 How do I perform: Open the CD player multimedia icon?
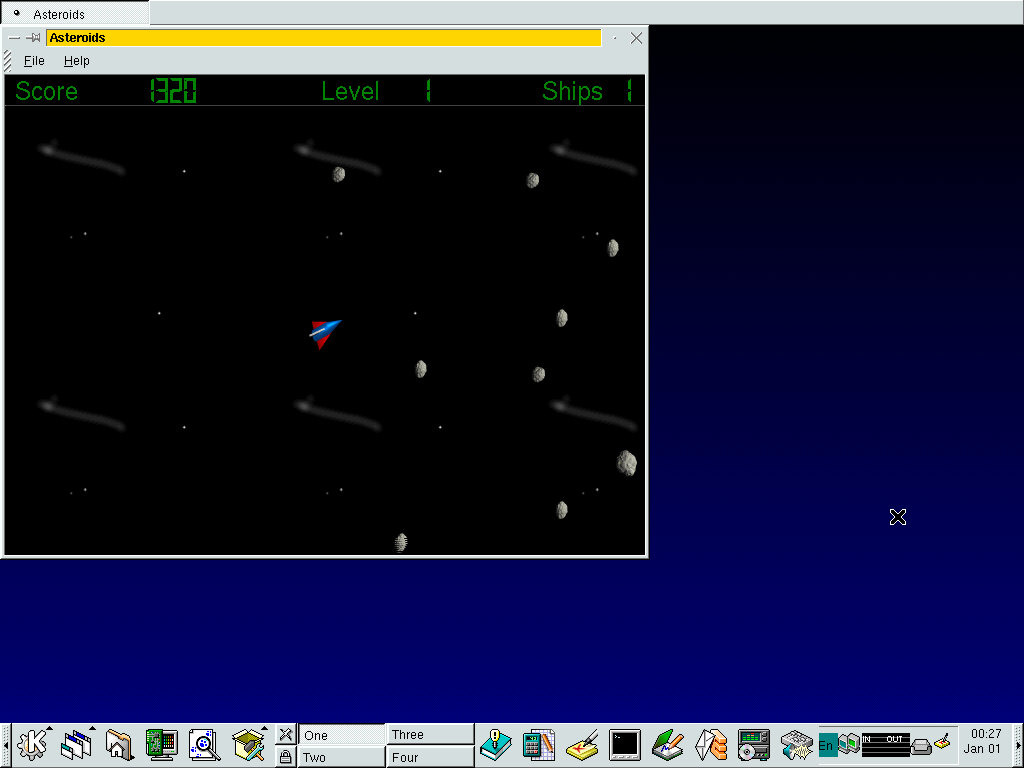[753, 744]
